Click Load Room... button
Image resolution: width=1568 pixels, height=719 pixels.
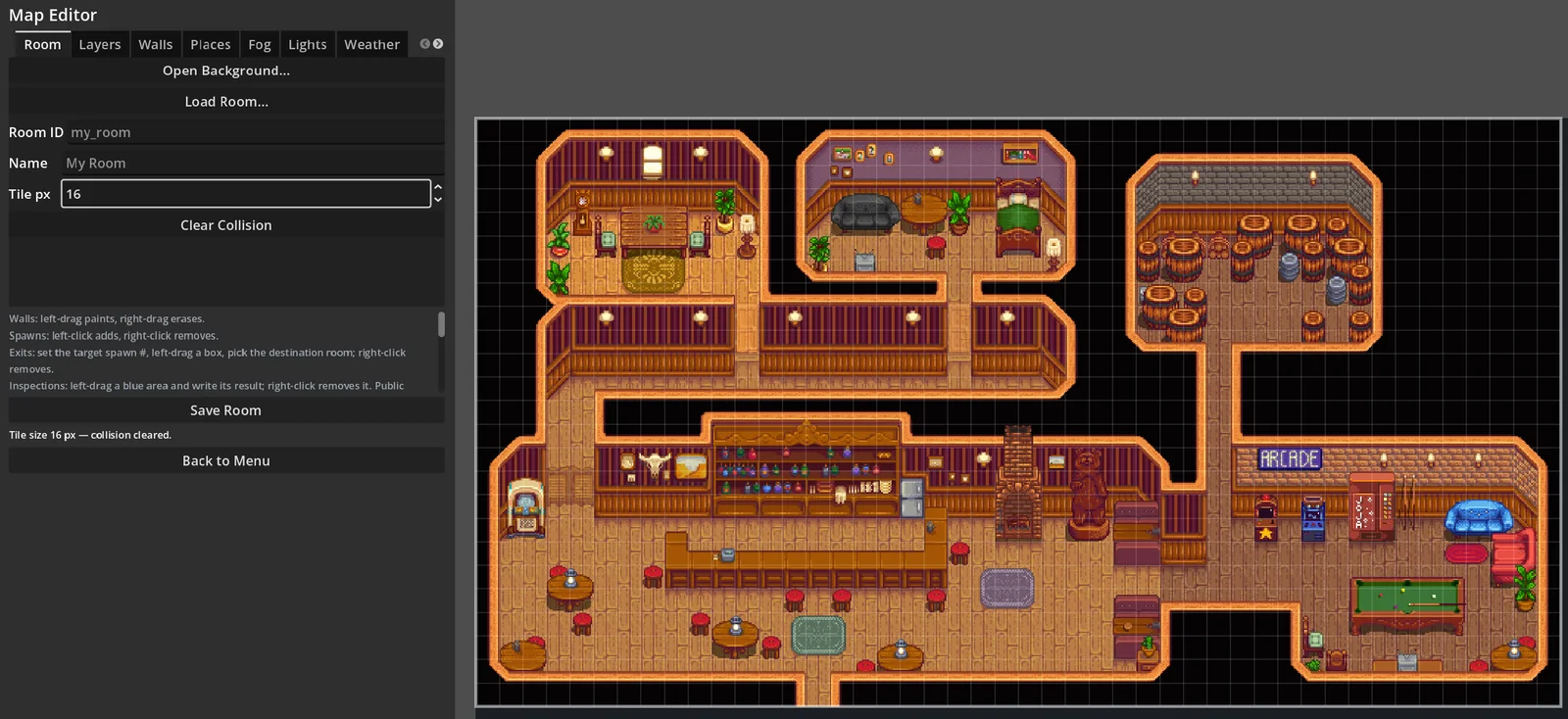(226, 101)
